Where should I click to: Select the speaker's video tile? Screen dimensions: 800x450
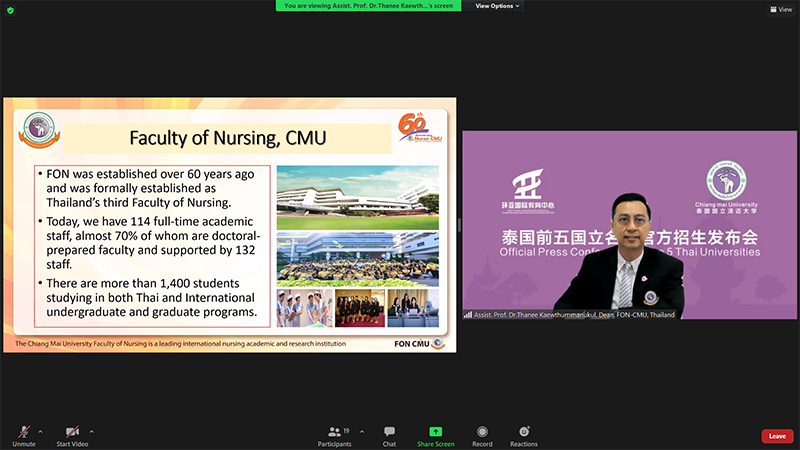pyautogui.click(x=630, y=225)
